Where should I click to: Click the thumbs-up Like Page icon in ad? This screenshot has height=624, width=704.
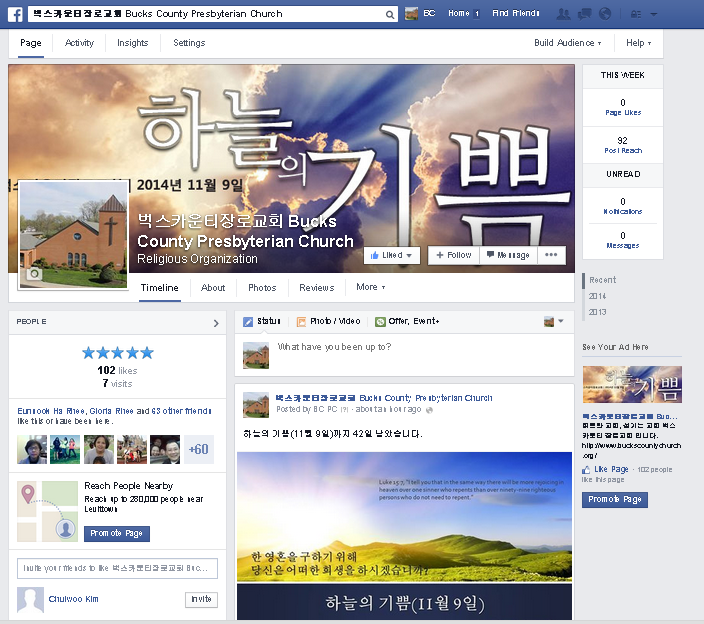tap(586, 470)
